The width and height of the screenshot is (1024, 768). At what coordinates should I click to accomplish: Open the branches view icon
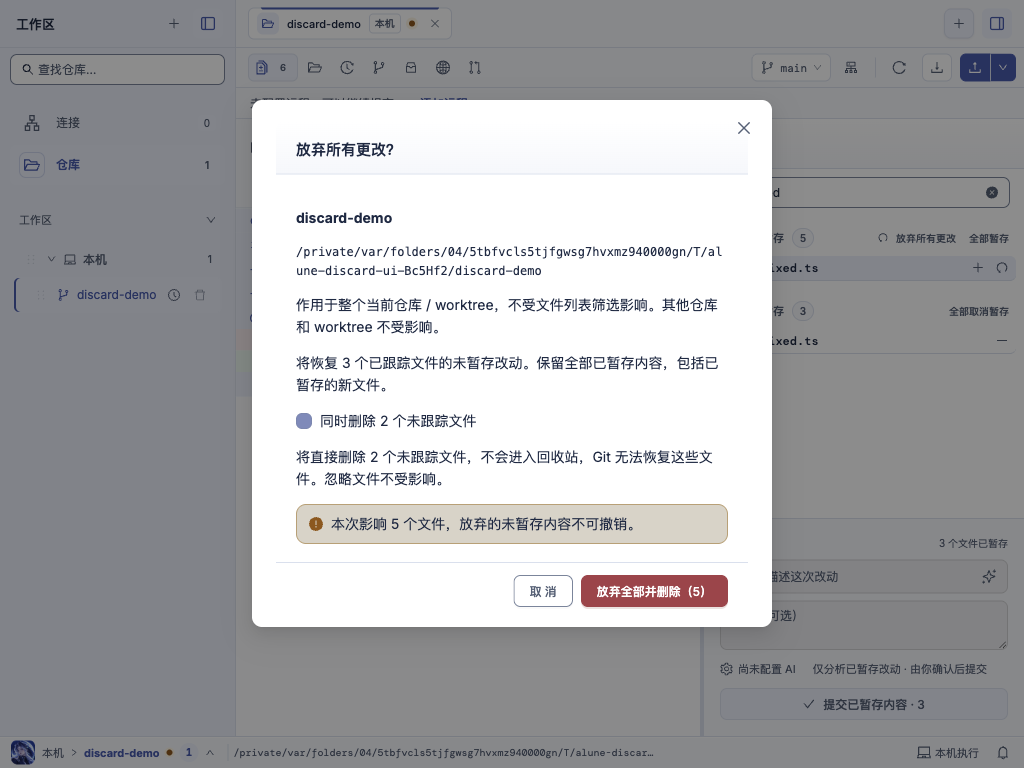pos(379,67)
